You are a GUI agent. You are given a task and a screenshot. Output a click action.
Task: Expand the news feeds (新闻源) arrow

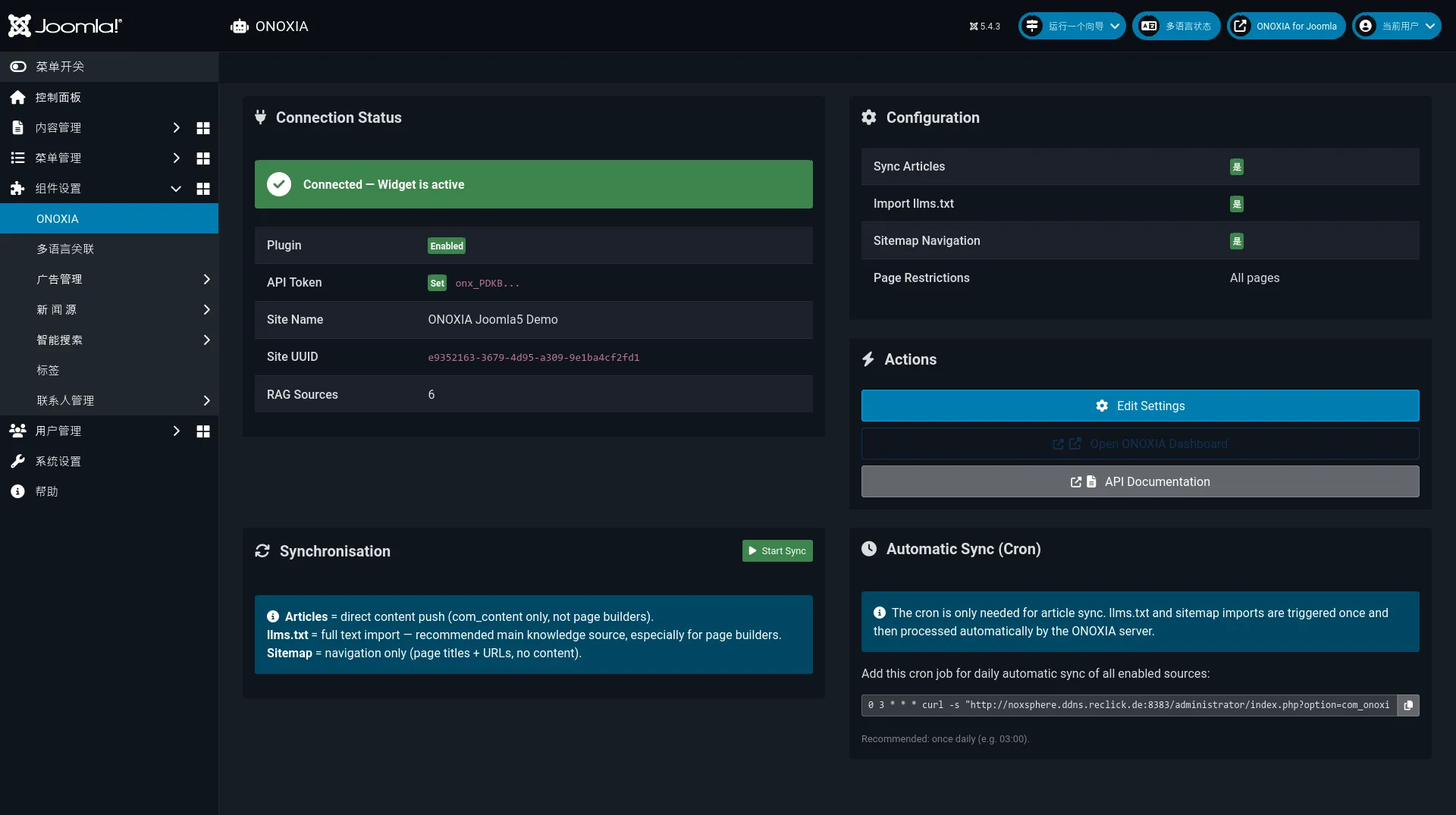[206, 309]
